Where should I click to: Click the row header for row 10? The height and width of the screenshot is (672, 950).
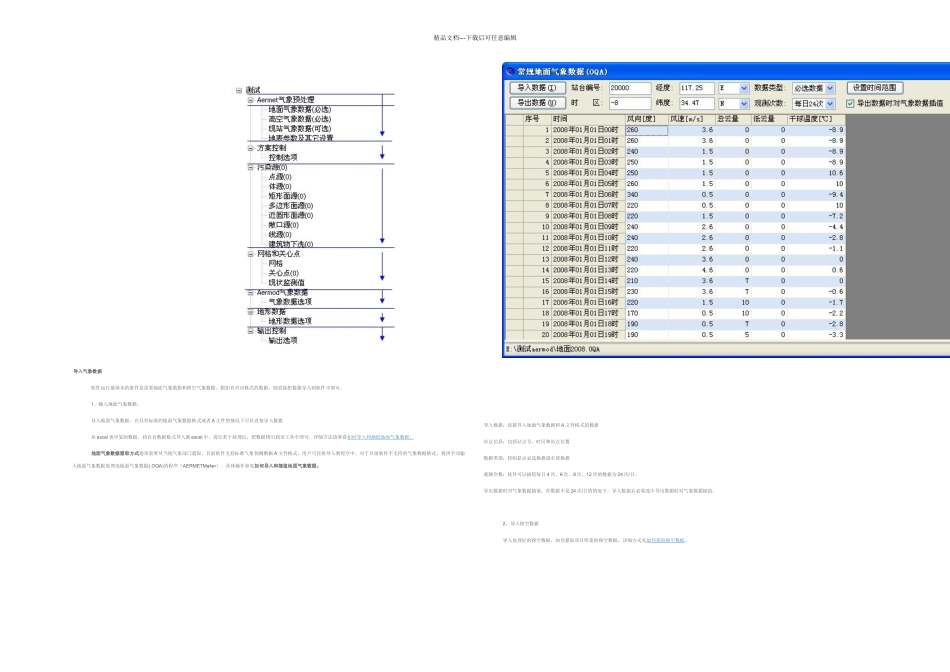[514, 227]
